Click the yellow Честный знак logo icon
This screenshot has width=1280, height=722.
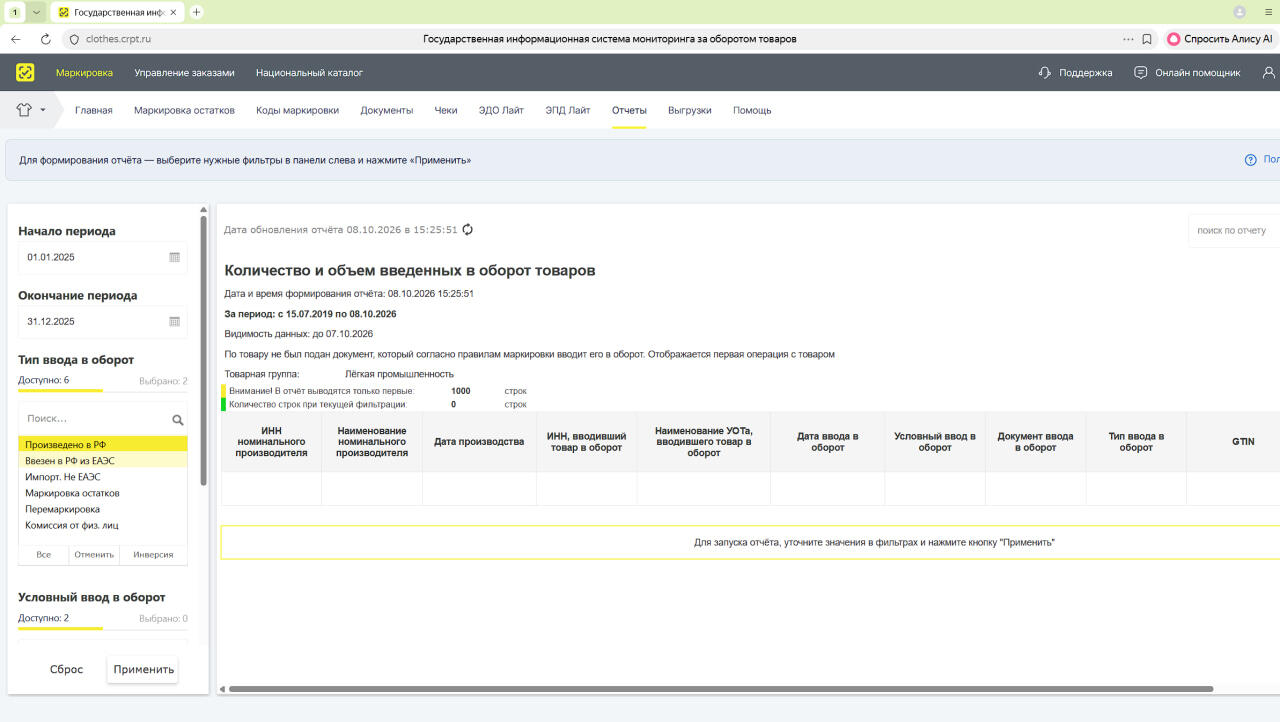25,72
